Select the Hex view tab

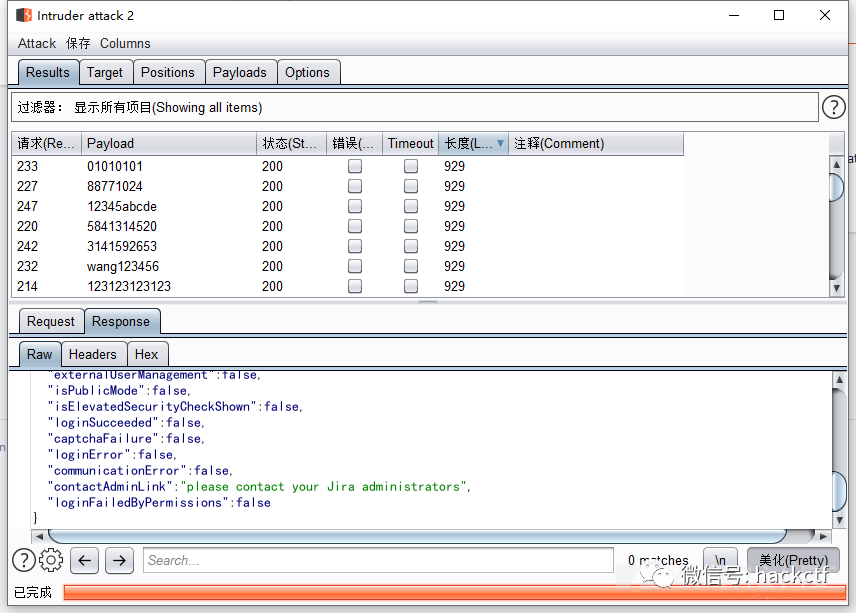[146, 354]
